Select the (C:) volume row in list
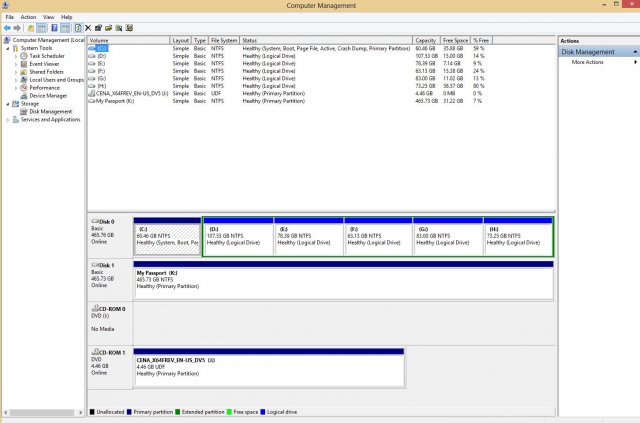This screenshot has width=640, height=423. coord(102,48)
